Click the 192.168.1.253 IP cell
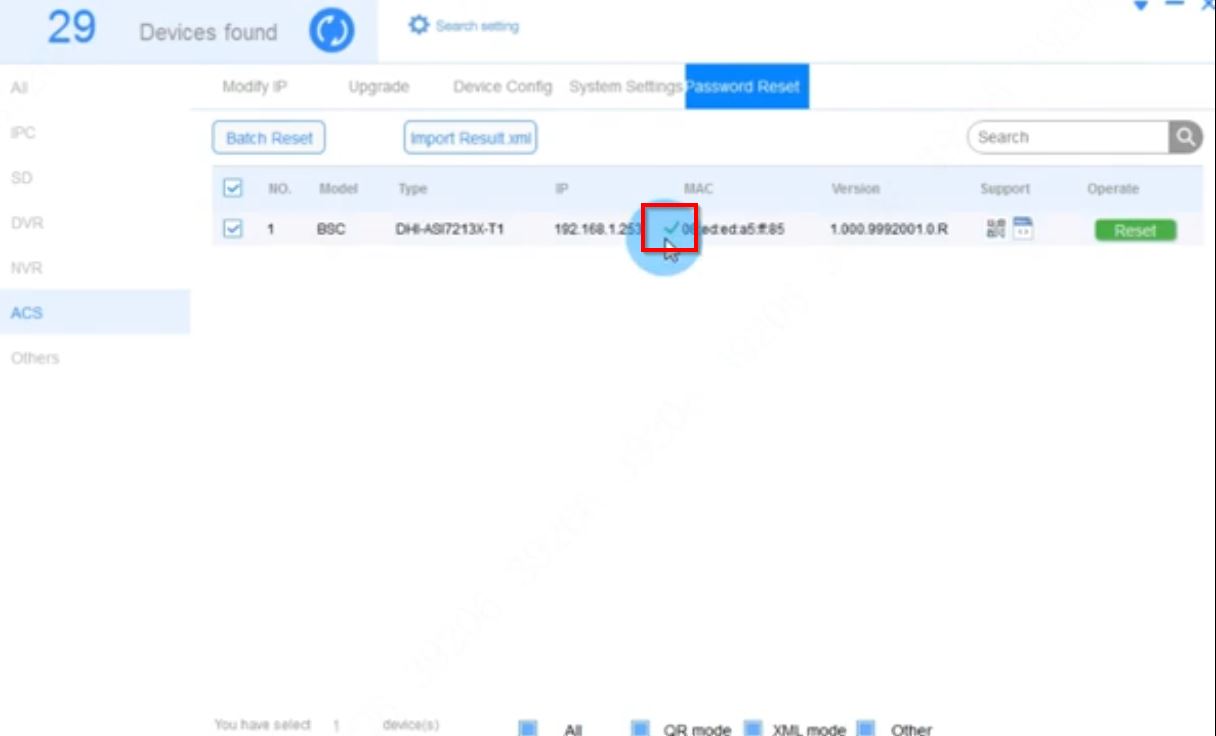Viewport: 1216px width, 736px height. point(598,229)
